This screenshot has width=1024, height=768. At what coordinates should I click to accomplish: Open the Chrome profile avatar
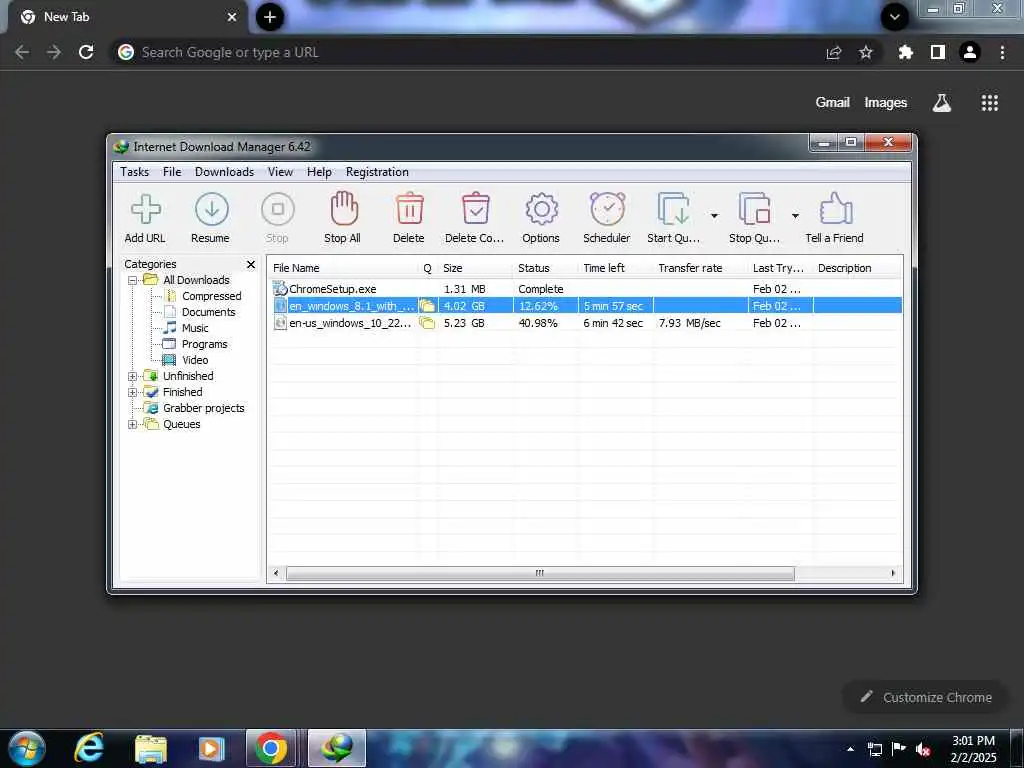[x=970, y=52]
